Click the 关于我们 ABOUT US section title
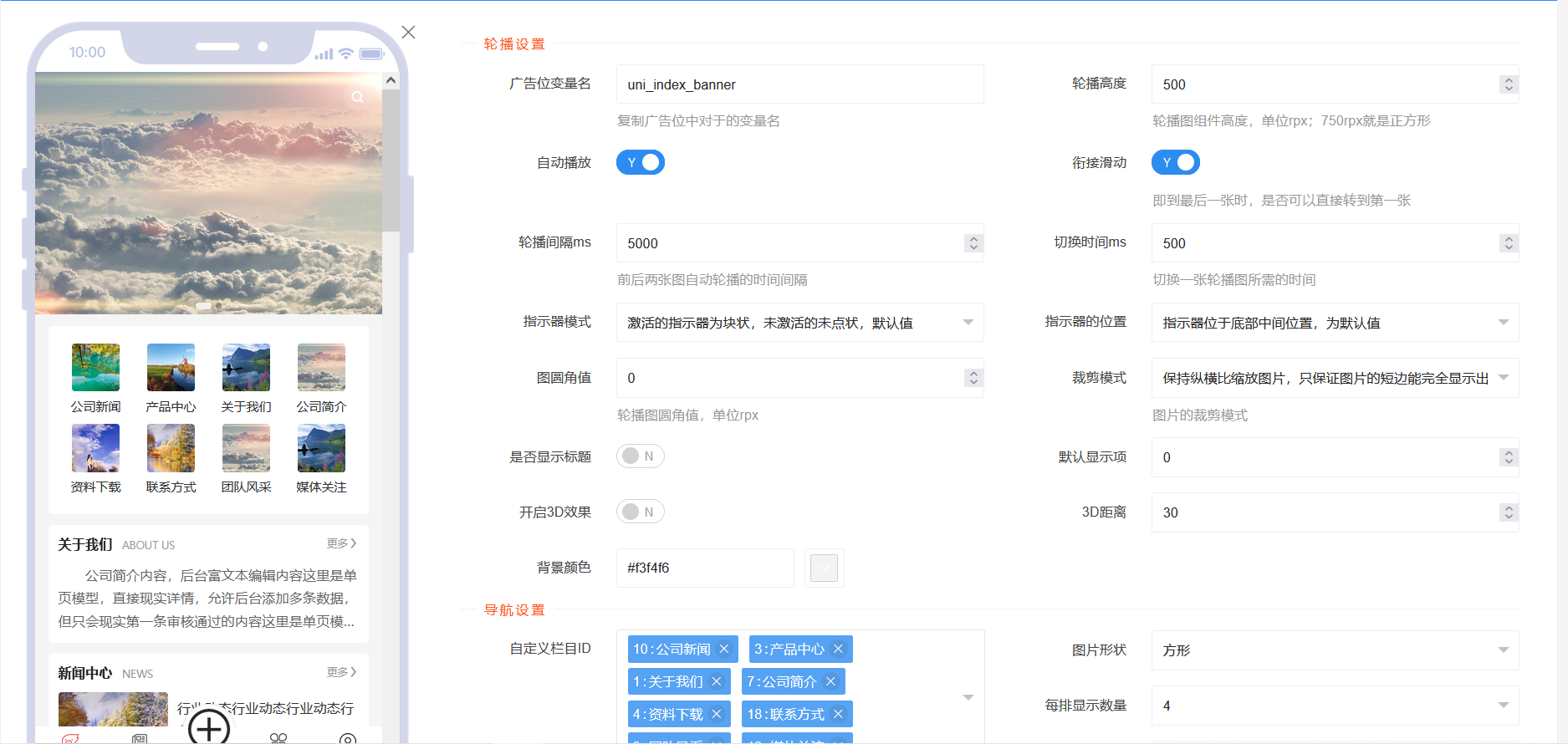The width and height of the screenshot is (1568, 744). (x=116, y=545)
